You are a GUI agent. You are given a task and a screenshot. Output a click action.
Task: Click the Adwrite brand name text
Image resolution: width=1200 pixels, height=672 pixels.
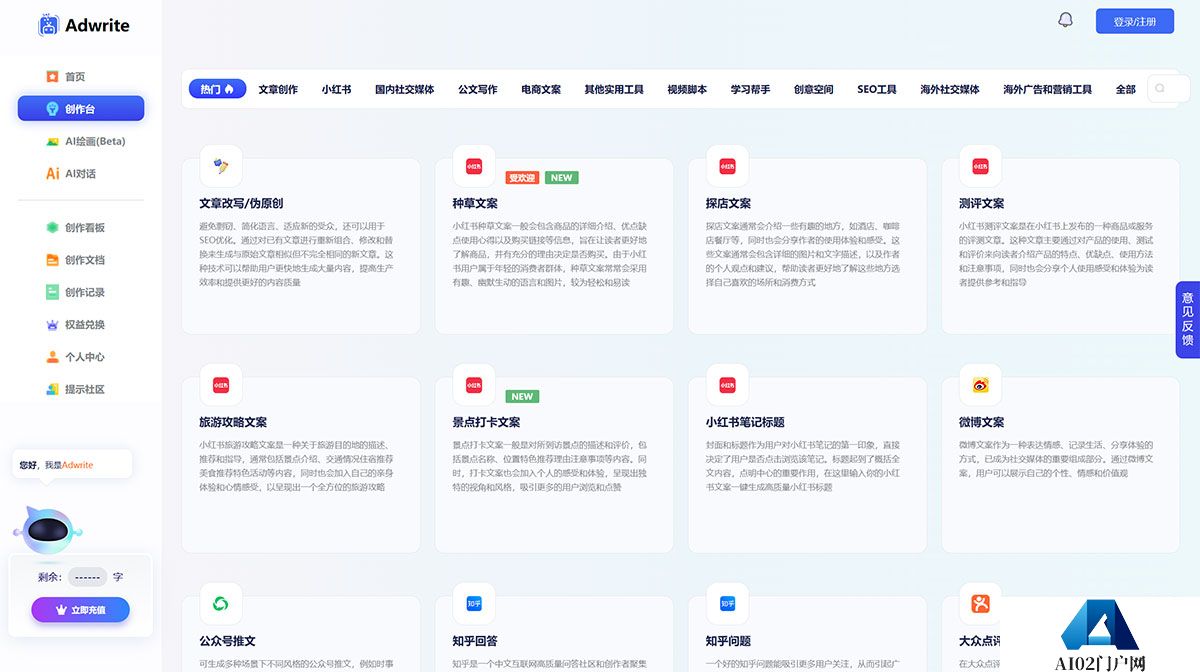click(x=97, y=25)
